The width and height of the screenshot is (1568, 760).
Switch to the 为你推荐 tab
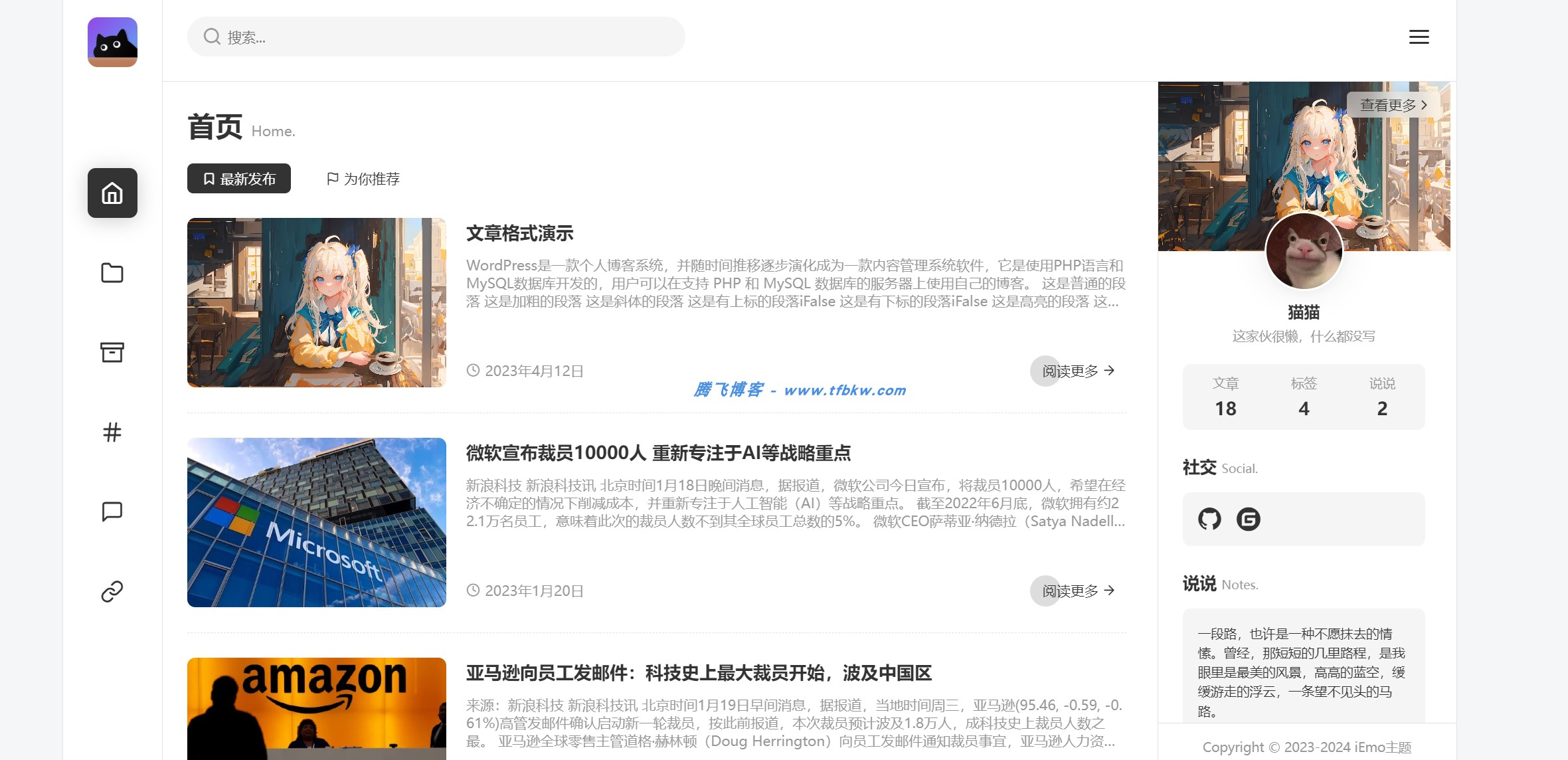pyautogui.click(x=362, y=178)
